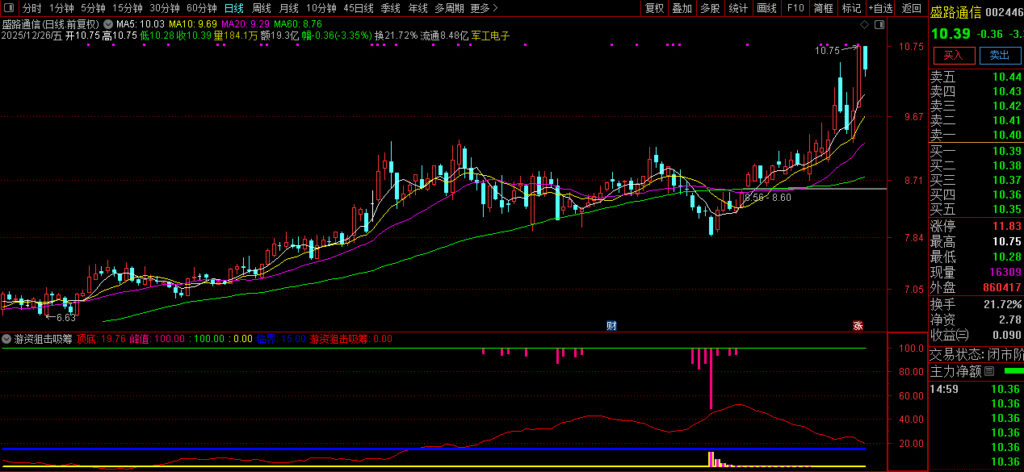Open F10 company information

[x=795, y=8]
